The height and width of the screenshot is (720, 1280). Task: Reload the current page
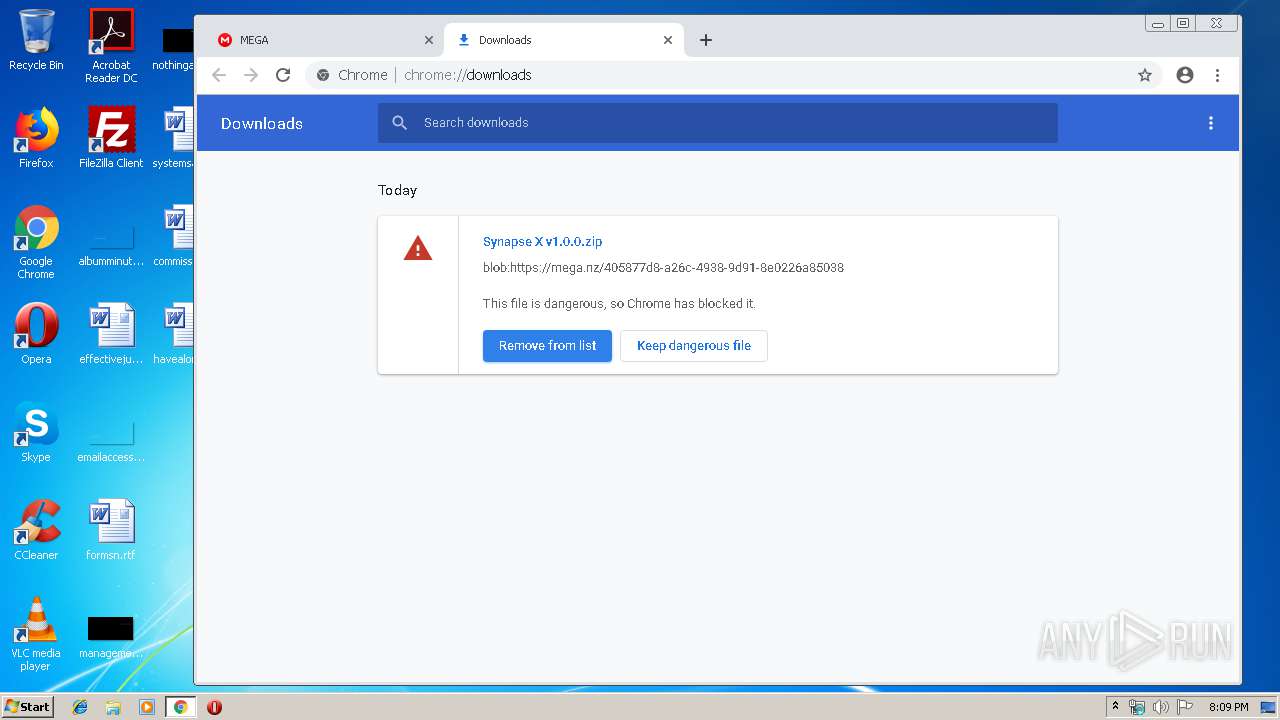(283, 75)
